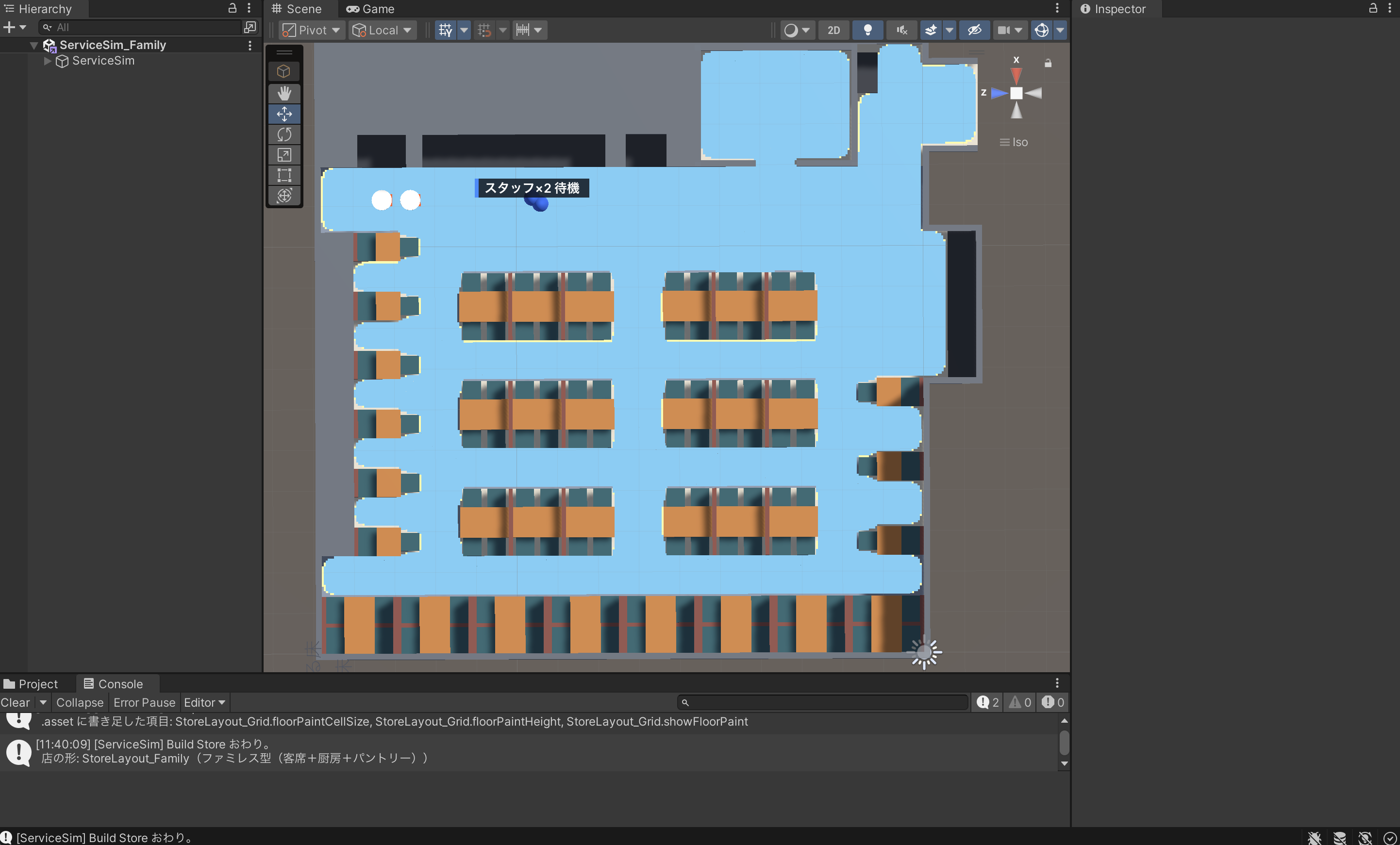Switch to the Game tab
This screenshot has height=845, width=1400.
coord(370,9)
